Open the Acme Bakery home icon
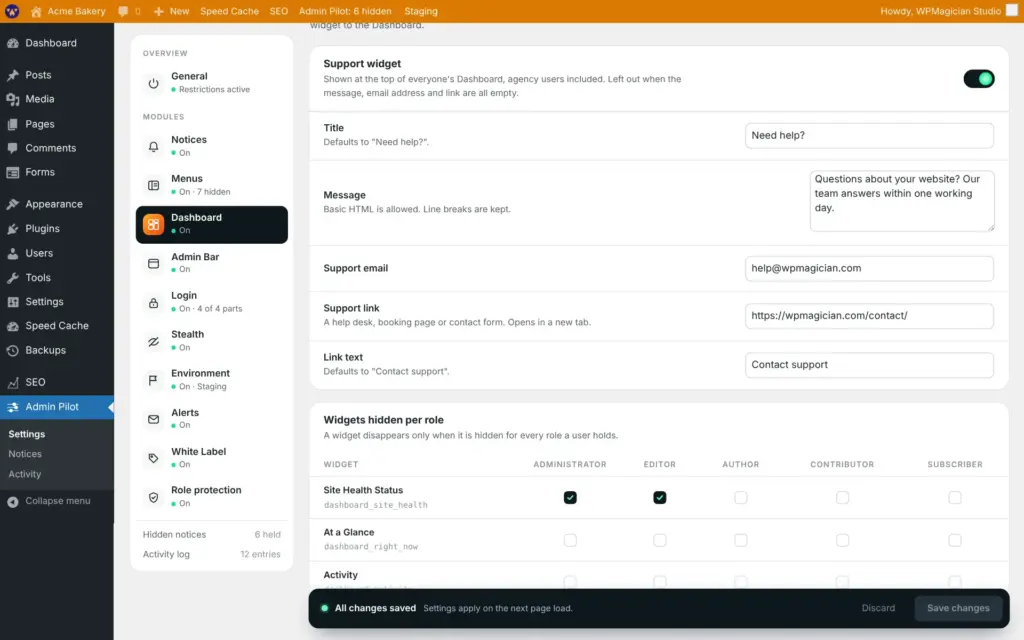Viewport: 1024px width, 640px height. click(x=36, y=12)
